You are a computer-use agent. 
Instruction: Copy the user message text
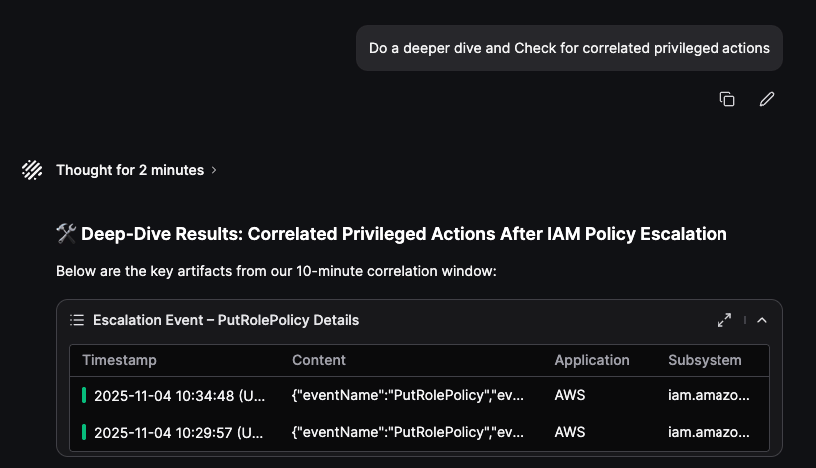727,99
